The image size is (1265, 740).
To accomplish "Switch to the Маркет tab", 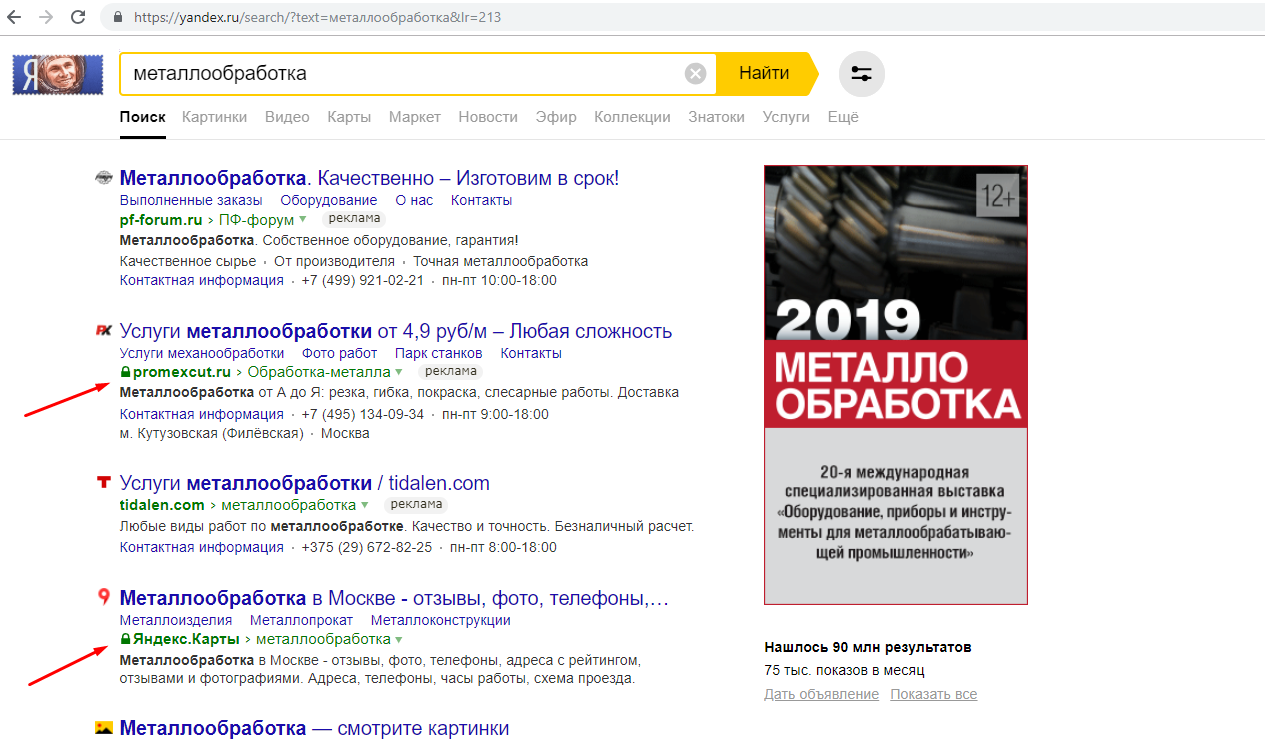I will click(415, 117).
